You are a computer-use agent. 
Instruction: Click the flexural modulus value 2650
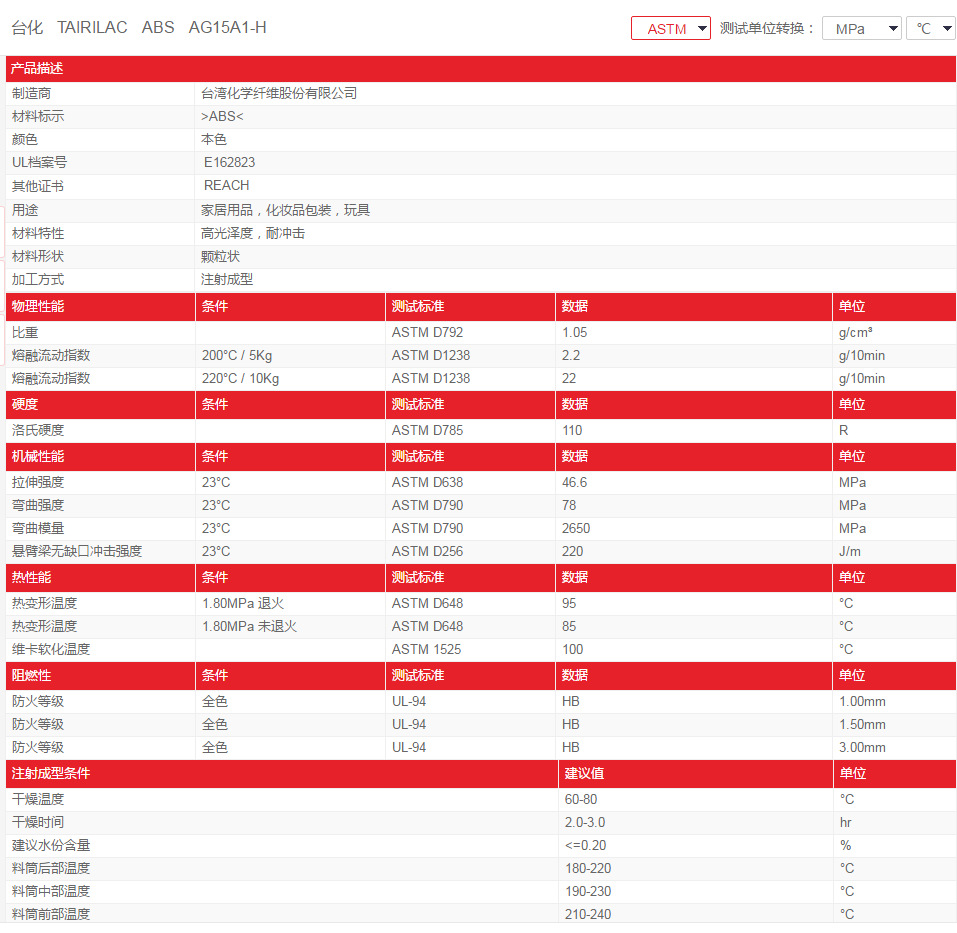tap(576, 528)
